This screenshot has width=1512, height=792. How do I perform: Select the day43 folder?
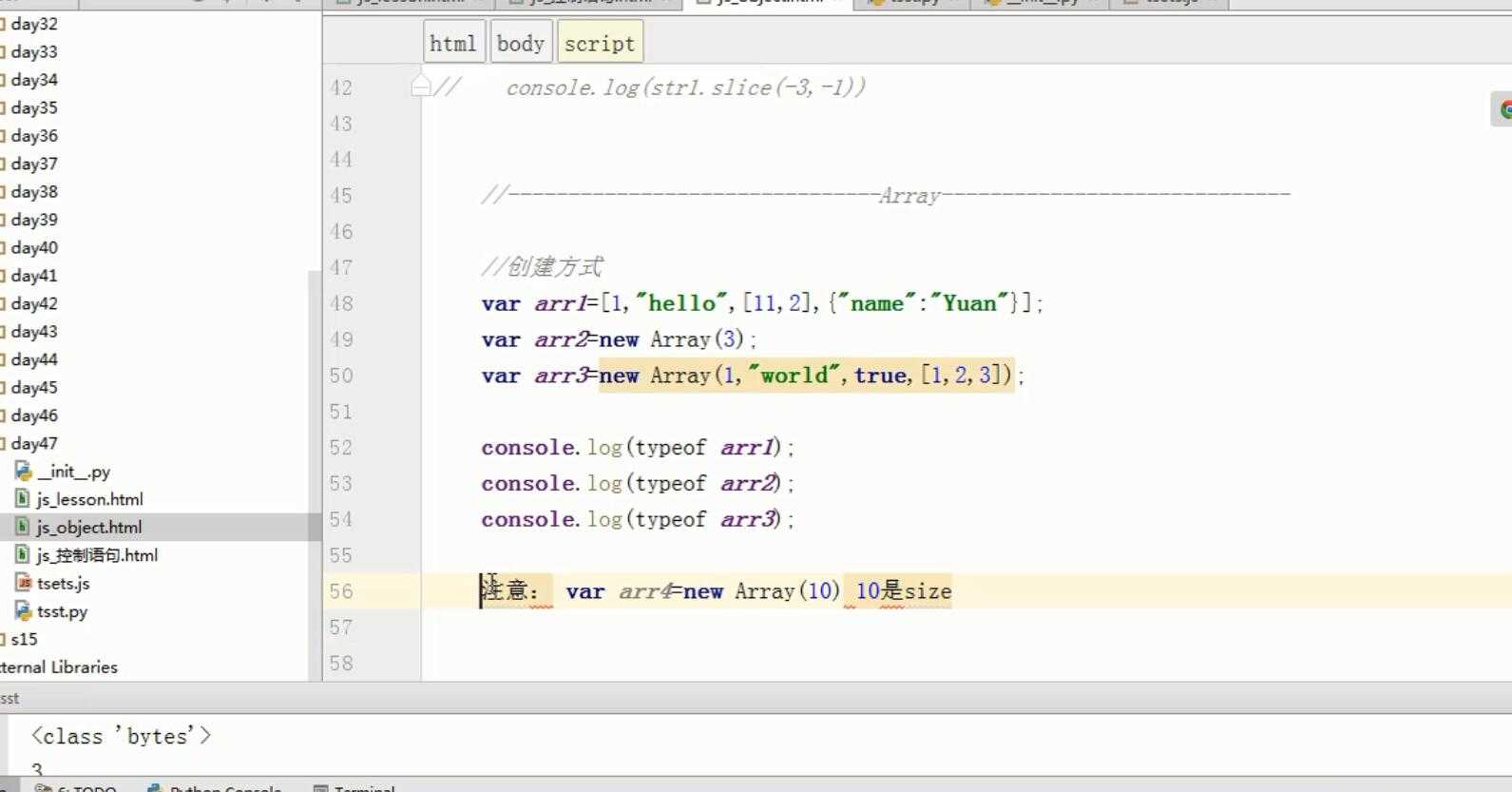point(34,331)
